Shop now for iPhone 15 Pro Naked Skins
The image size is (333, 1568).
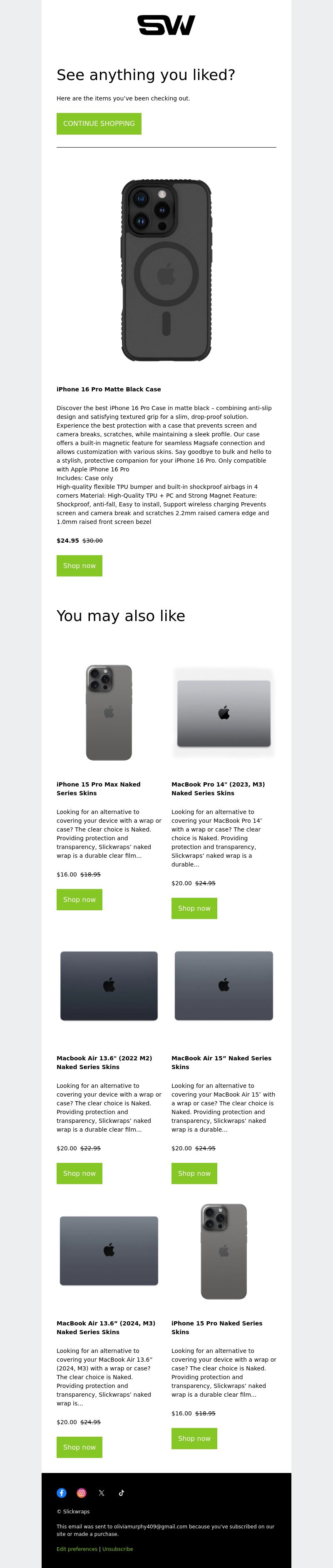tap(194, 1438)
